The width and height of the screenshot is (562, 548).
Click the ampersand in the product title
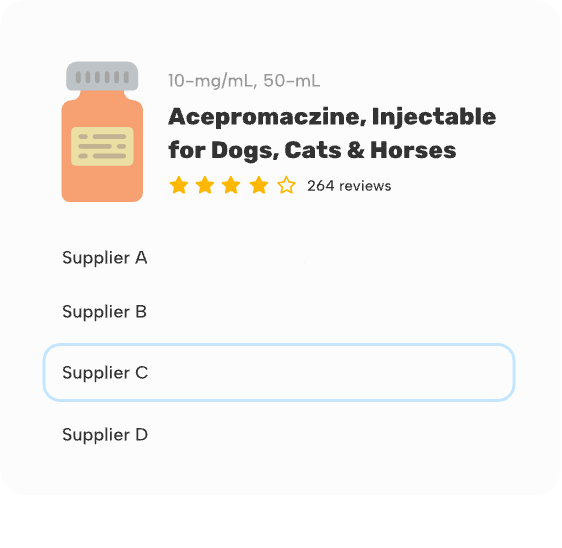(356, 150)
